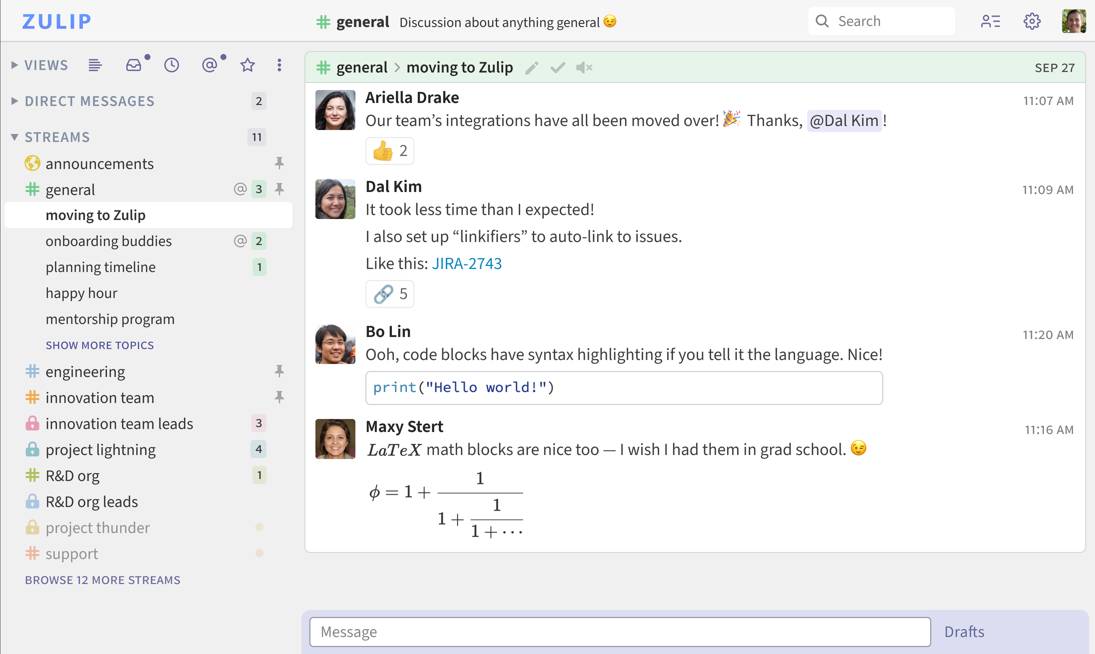The image size is (1095, 654).
Task: Expand the VIEWS section
Action: [14, 64]
